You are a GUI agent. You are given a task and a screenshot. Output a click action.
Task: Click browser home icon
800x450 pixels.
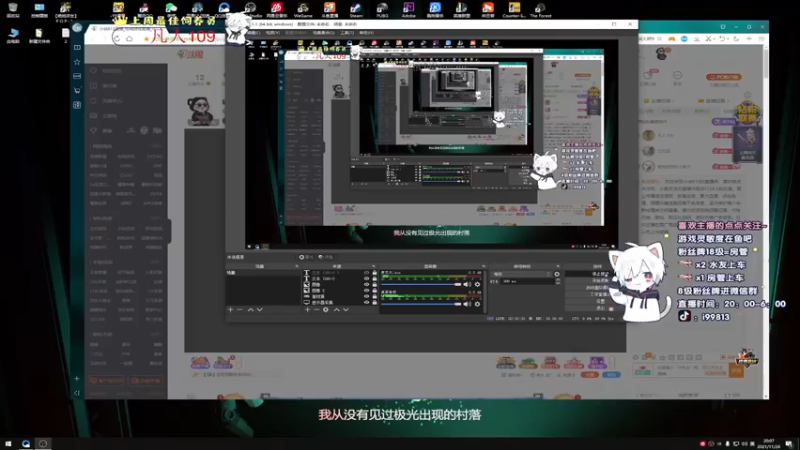click(130, 39)
